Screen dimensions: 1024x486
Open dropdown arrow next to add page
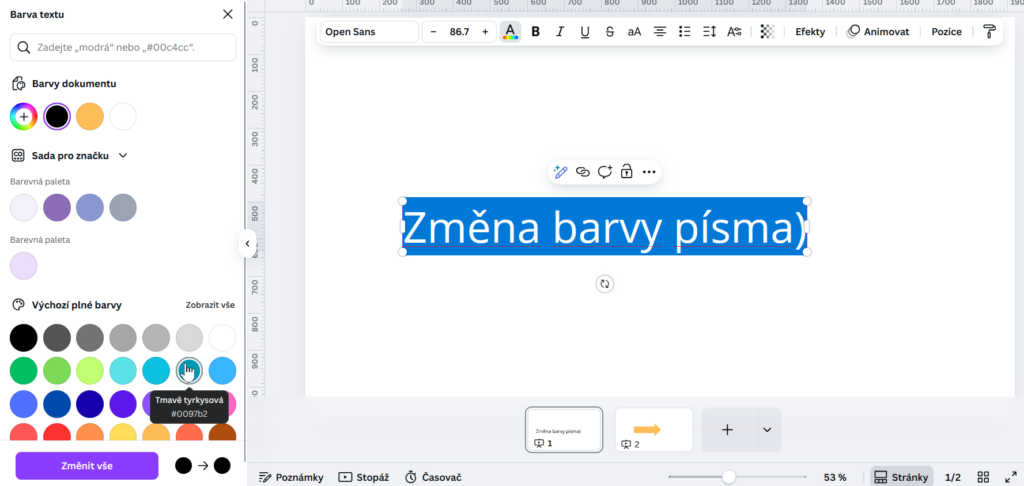[x=767, y=430]
